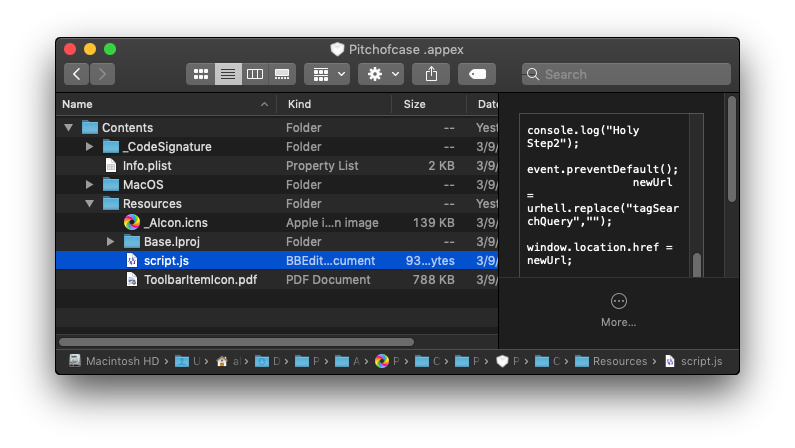Click the Forward navigation arrow
795x448 pixels.
pyautogui.click(x=102, y=74)
